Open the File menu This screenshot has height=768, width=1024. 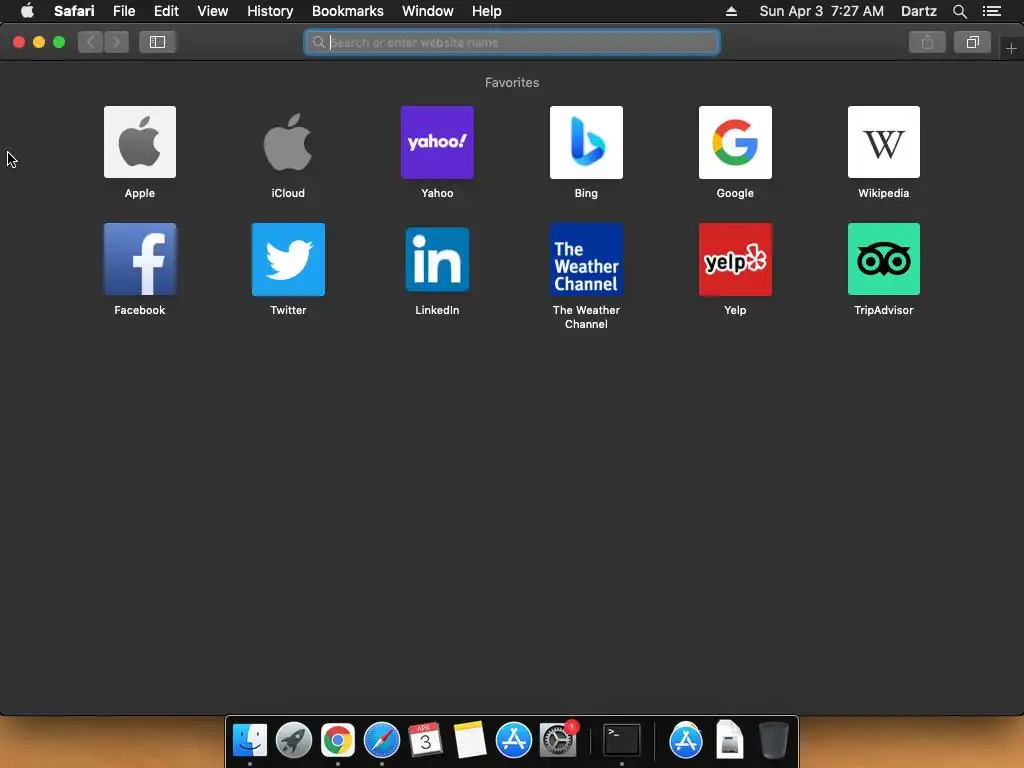pyautogui.click(x=123, y=11)
